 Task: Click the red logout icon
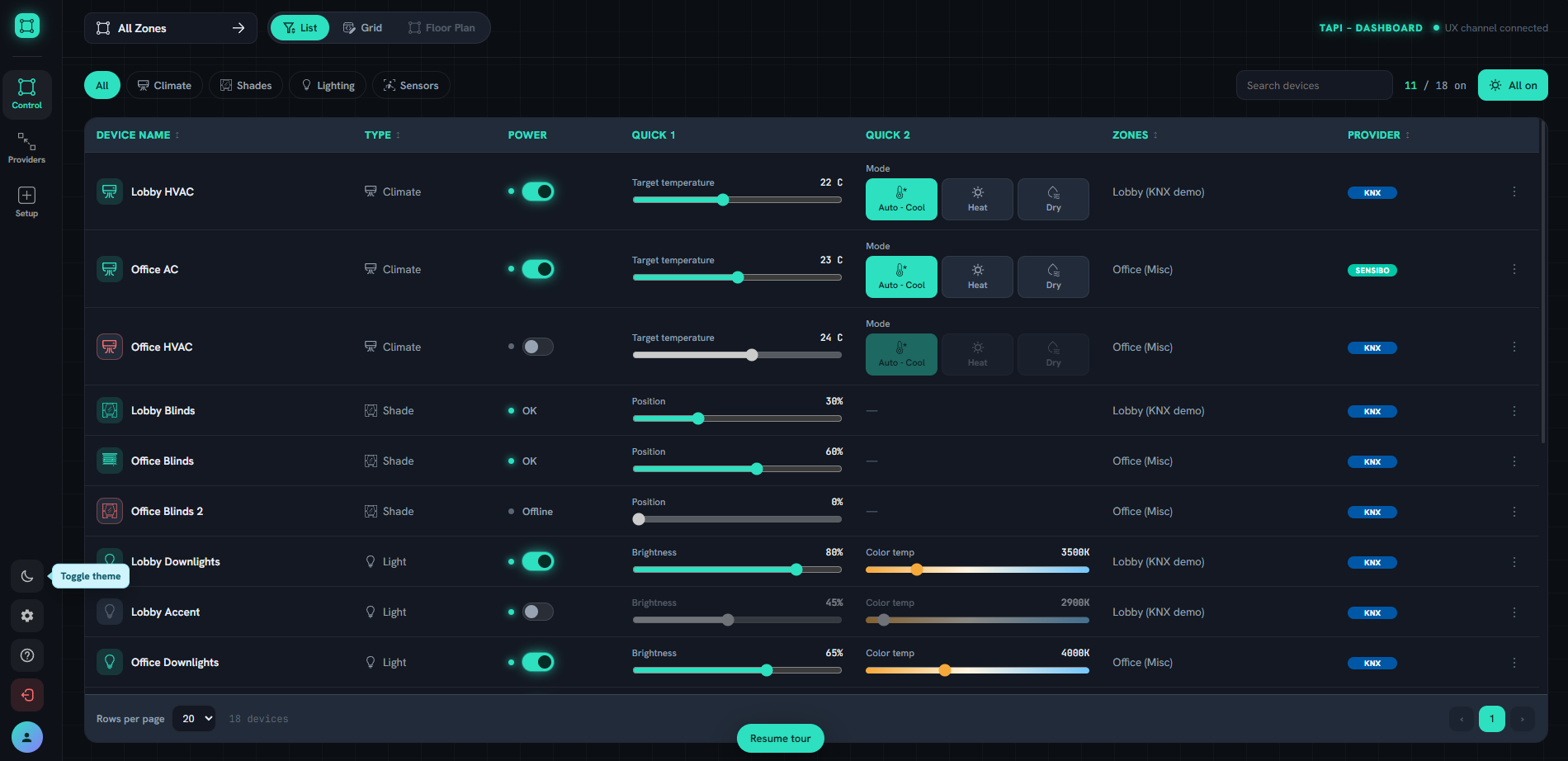[x=27, y=695]
